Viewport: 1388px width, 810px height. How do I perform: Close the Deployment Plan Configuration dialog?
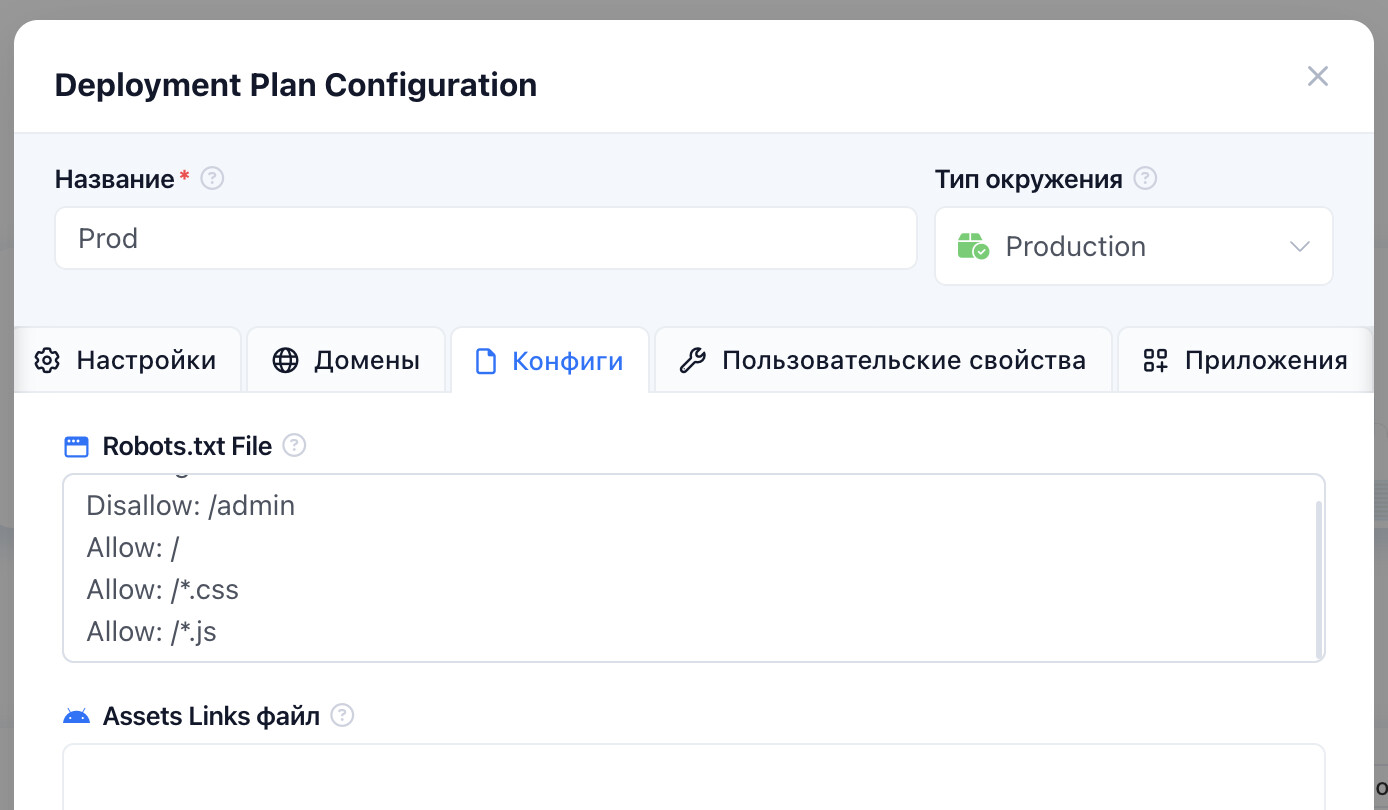[x=1318, y=76]
